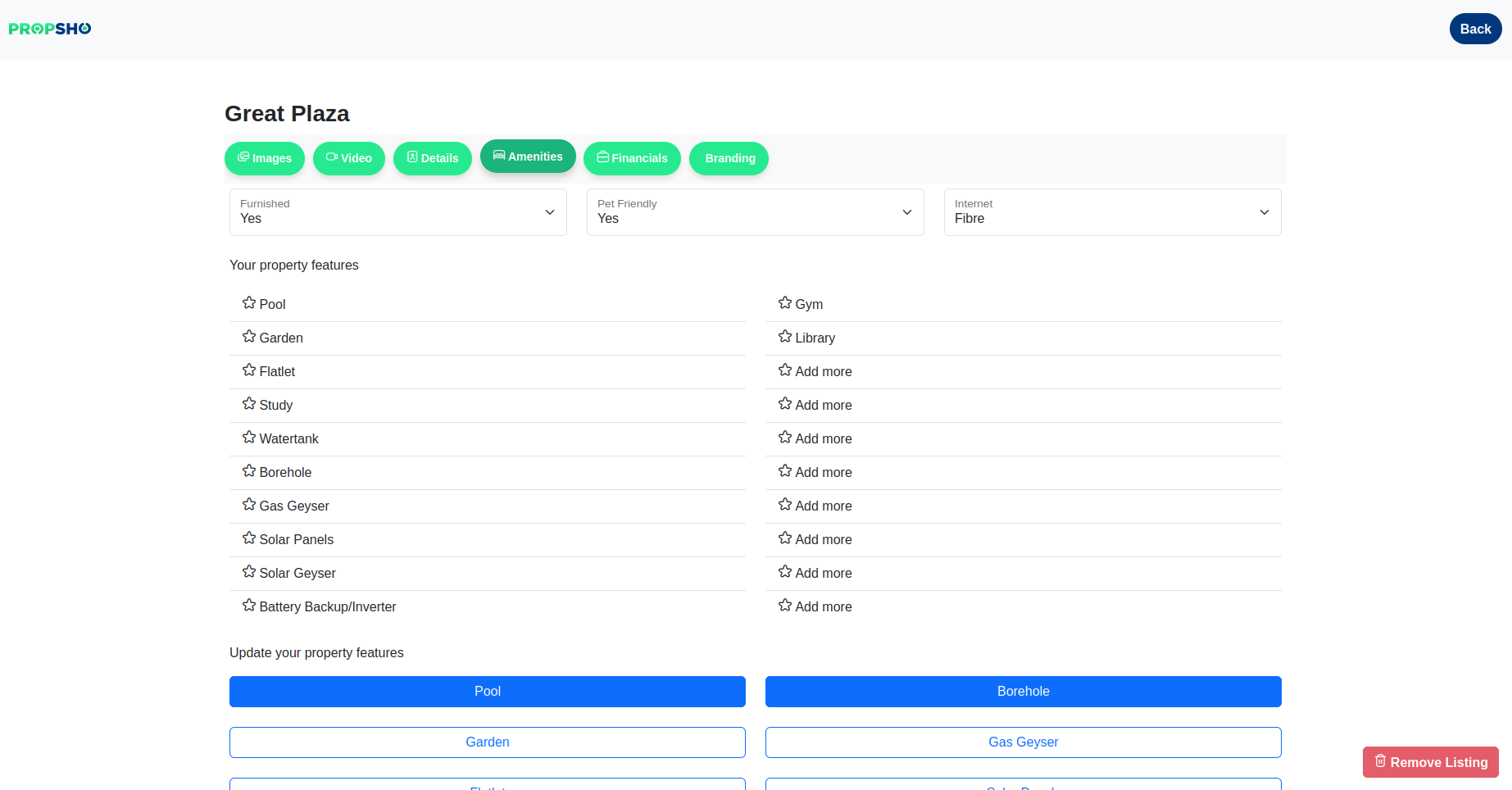The width and height of the screenshot is (1512, 790).
Task: Click the star icon beside Garden feature
Action: [249, 336]
